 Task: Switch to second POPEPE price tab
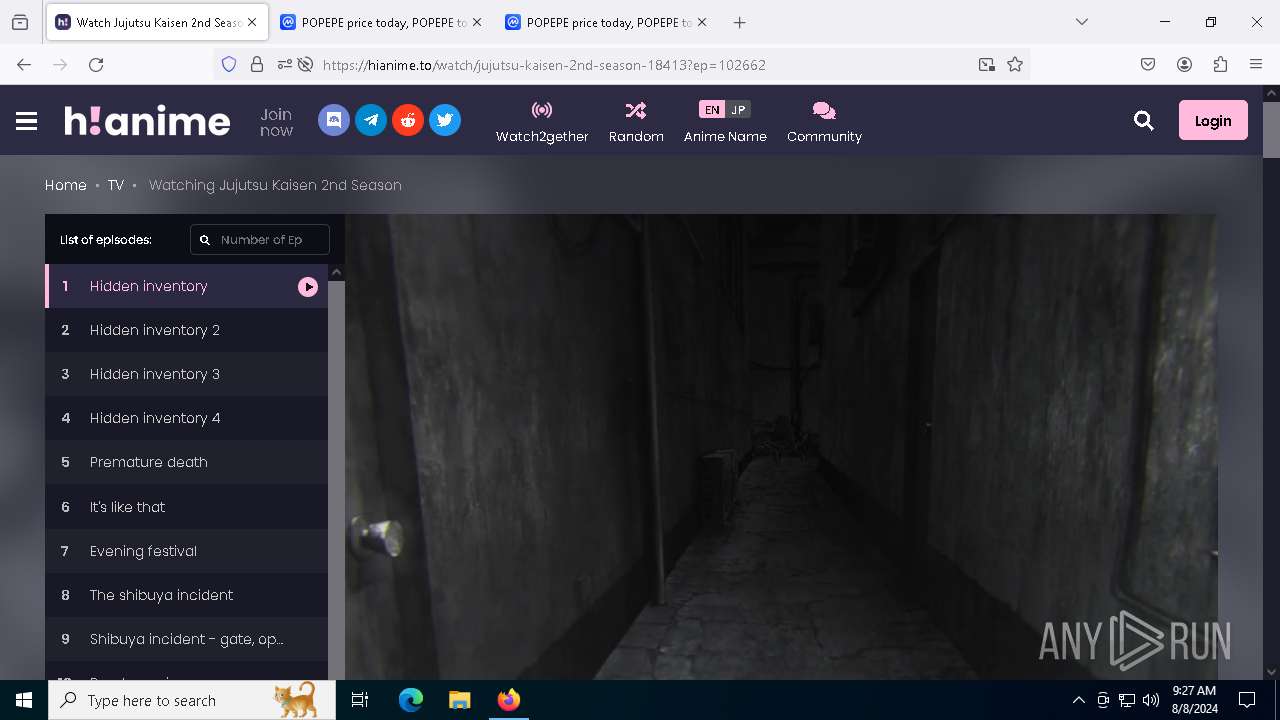pos(606,22)
